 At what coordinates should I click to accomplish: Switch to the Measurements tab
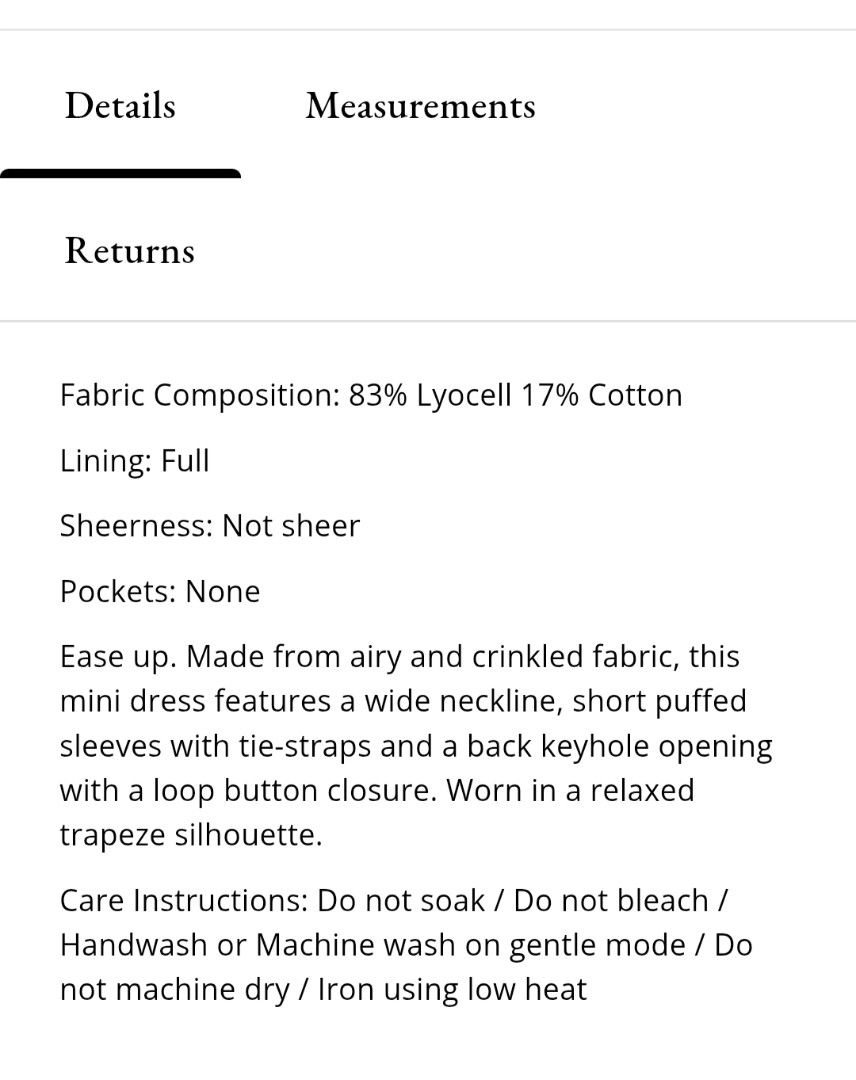pos(421,105)
